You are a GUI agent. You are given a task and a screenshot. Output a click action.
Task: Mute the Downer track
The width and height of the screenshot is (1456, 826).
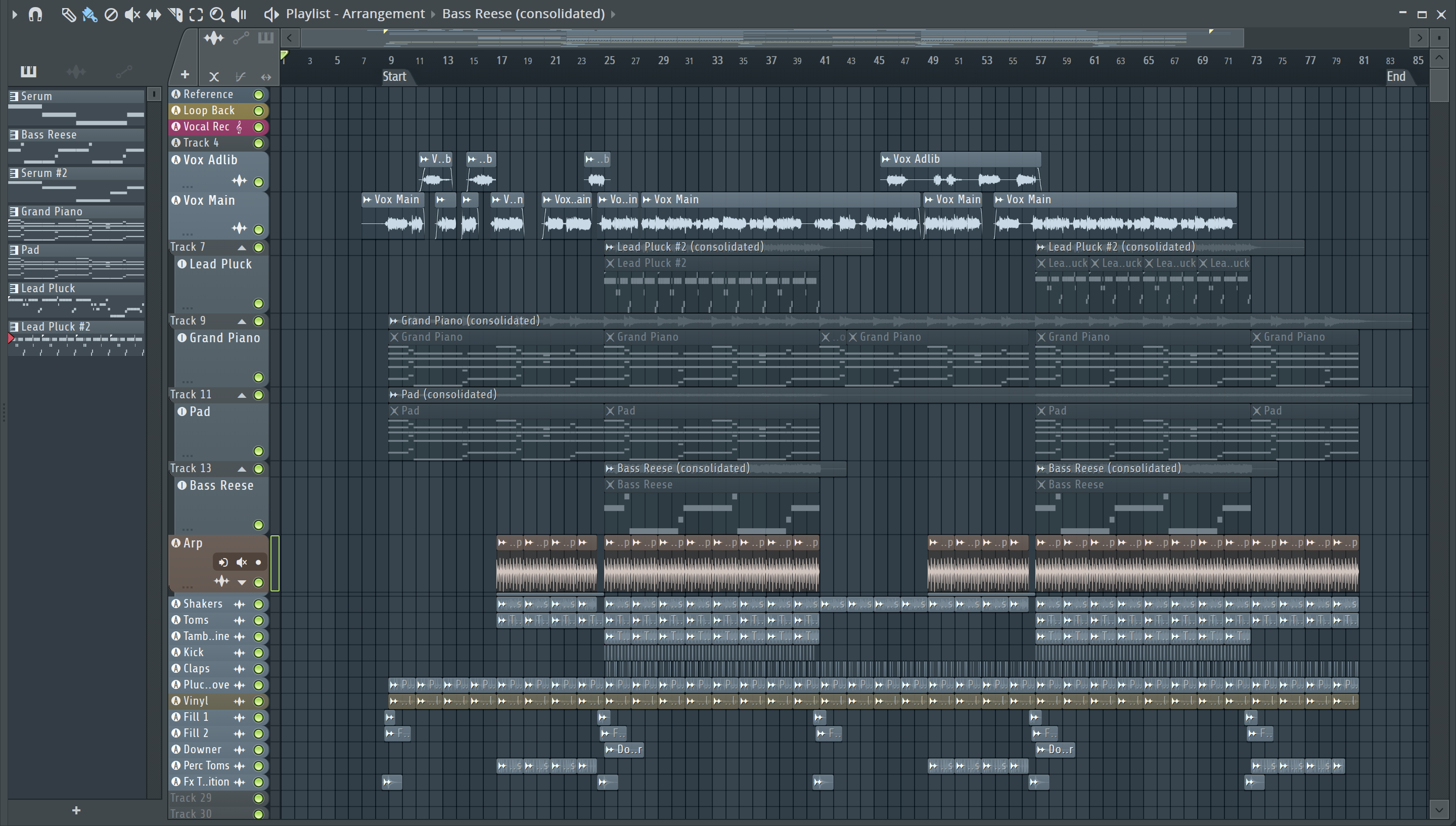click(x=259, y=750)
